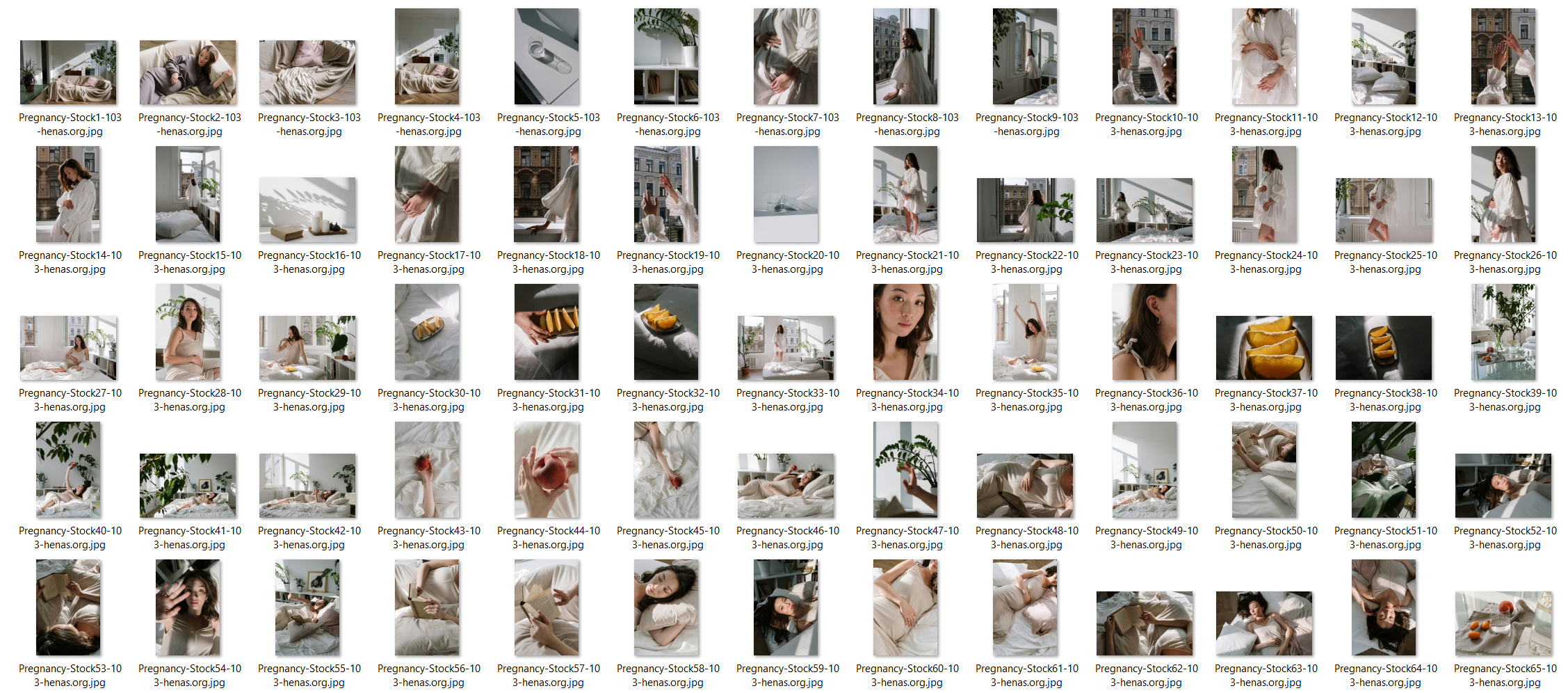The height and width of the screenshot is (693, 1568).
Task: Click the file name Pregnancy-Stock38-103-henas.org.jpg
Action: (x=1386, y=400)
